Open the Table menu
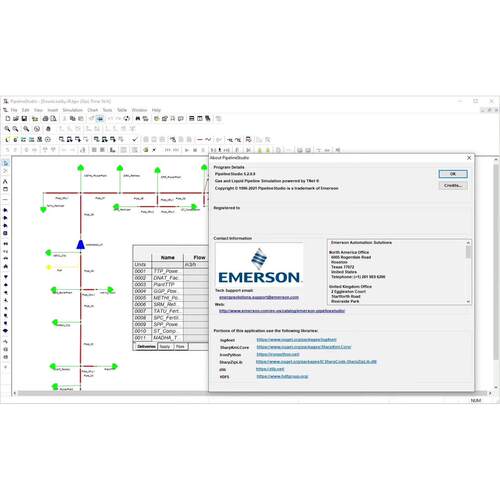 122,110
